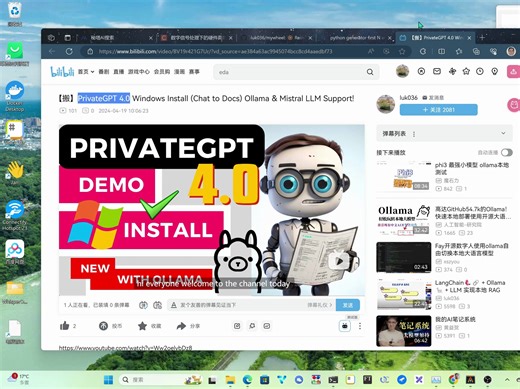Click the danmaku text input field
Image resolution: width=520 pixels, height=389 pixels.
[238, 305]
